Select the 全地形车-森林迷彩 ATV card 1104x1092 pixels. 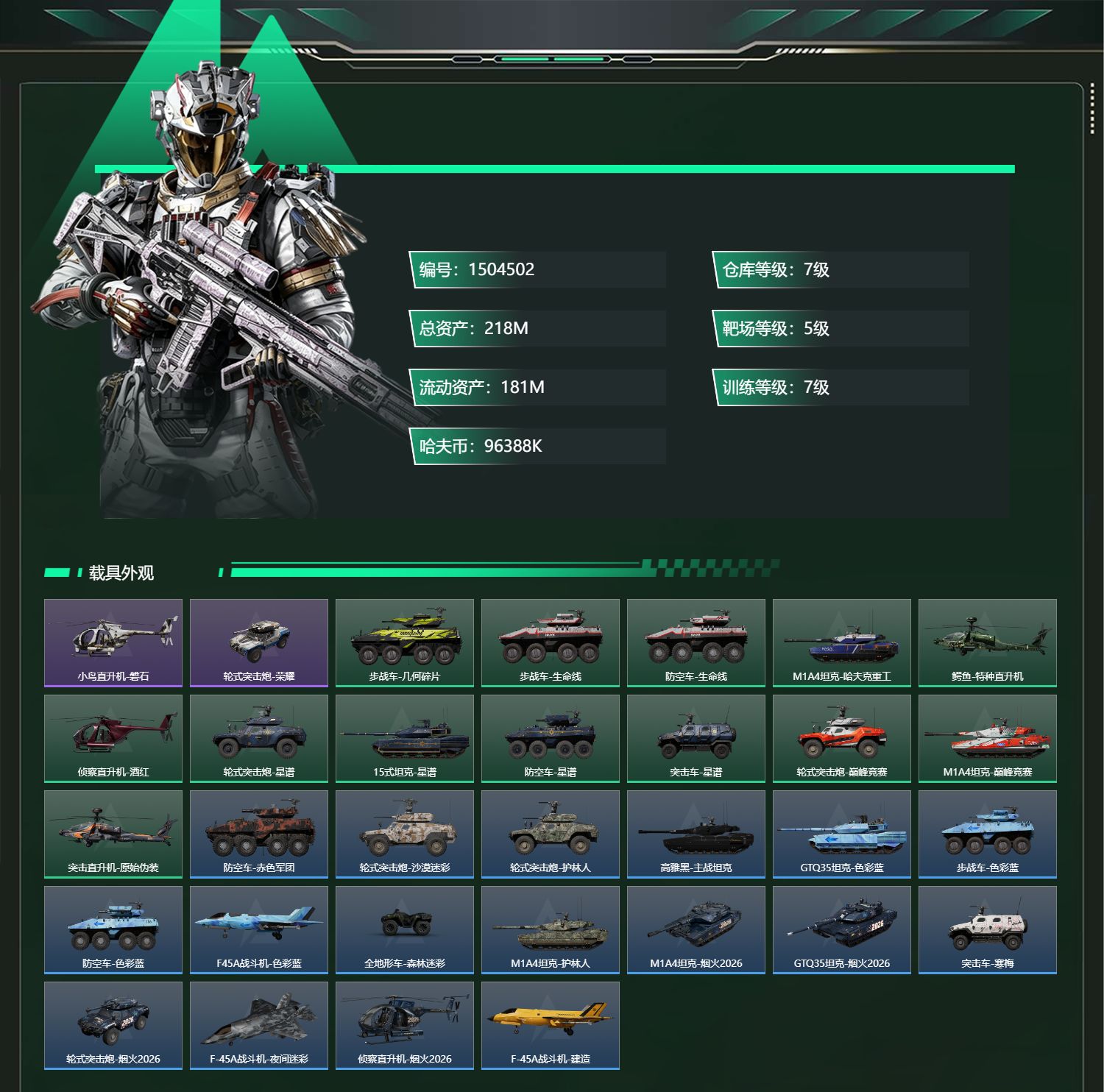405,930
